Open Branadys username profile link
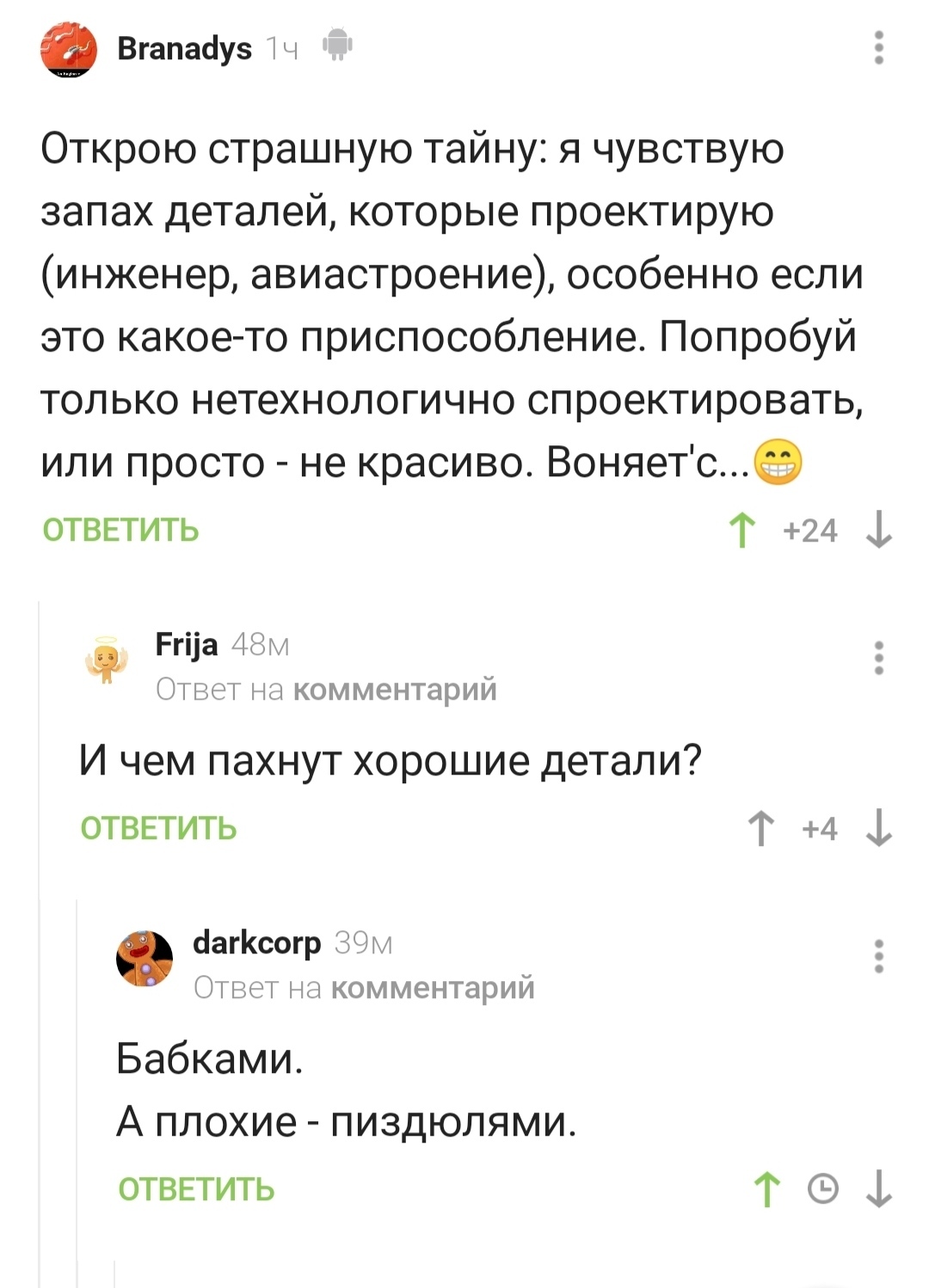Image resolution: width=929 pixels, height=1288 pixels. pyautogui.click(x=184, y=48)
